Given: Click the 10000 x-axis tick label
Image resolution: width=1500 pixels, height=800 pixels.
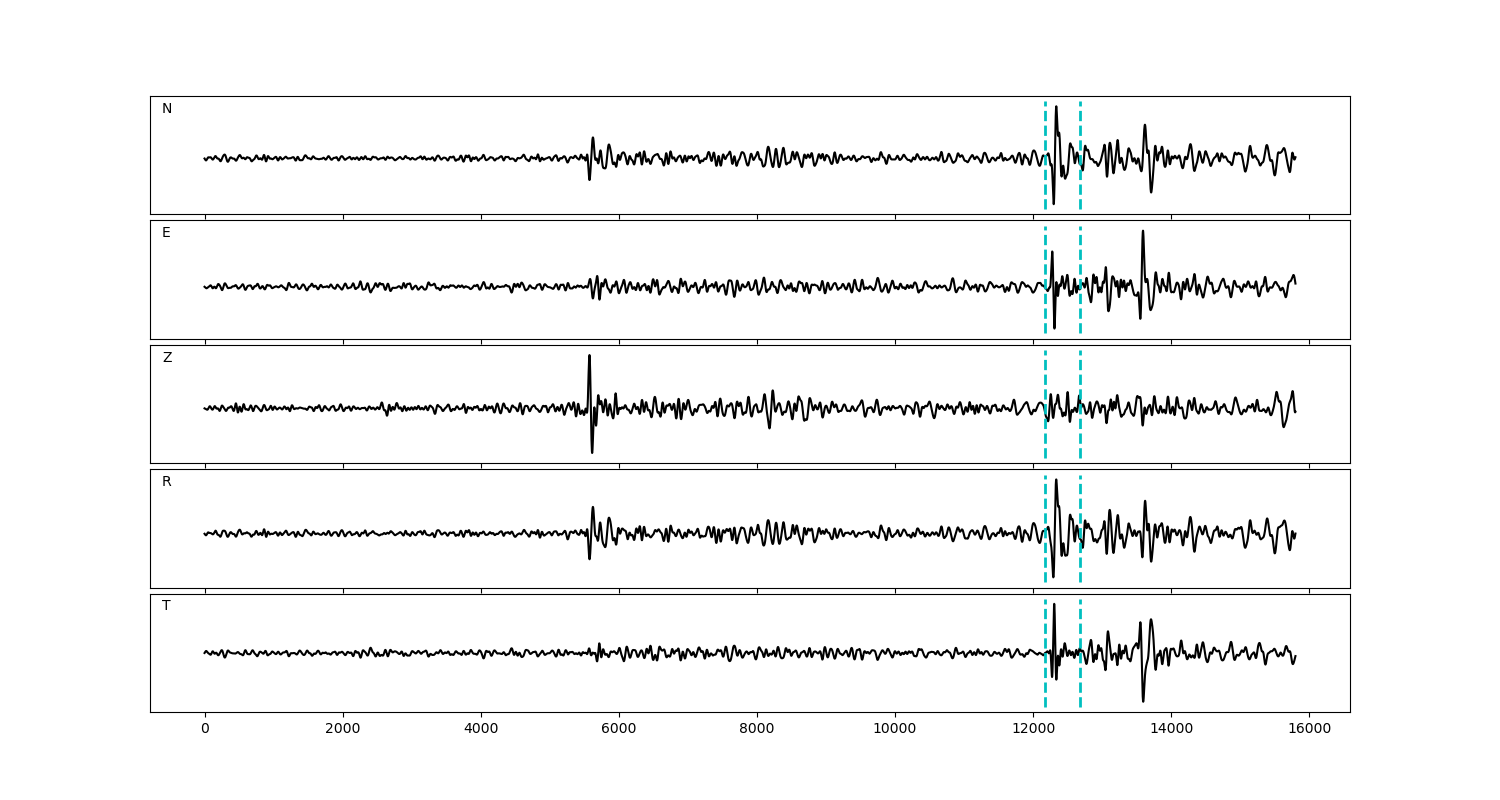Looking at the screenshot, I should coord(895,729).
